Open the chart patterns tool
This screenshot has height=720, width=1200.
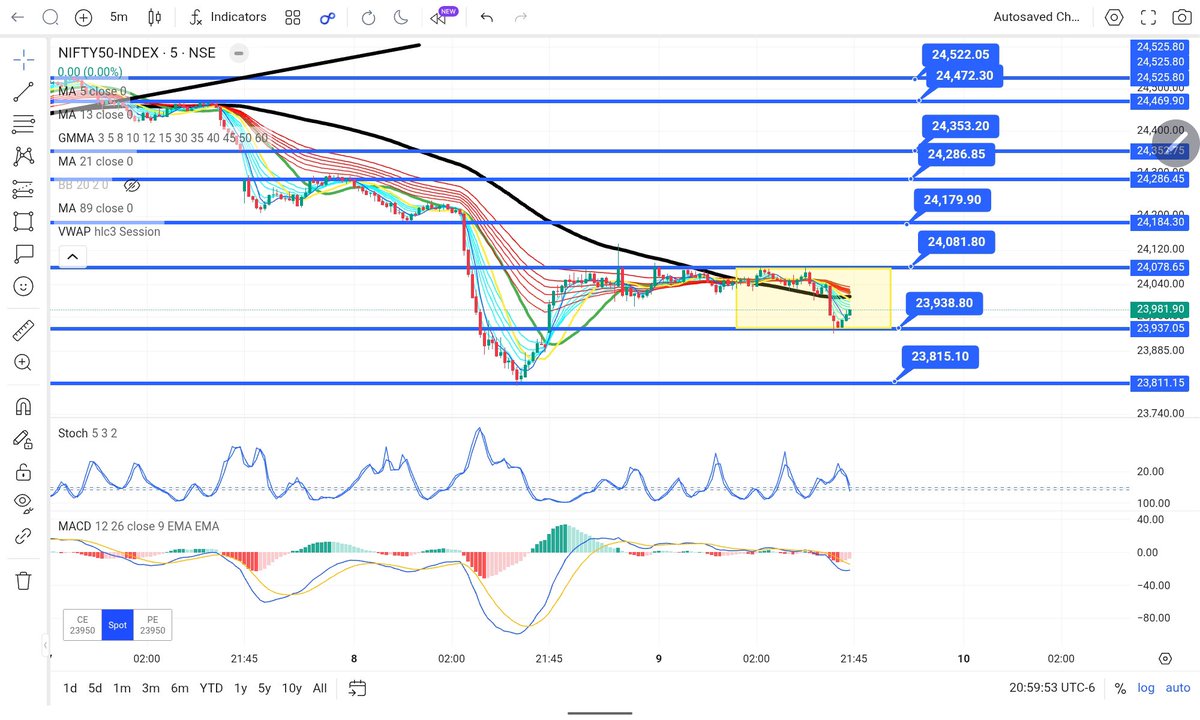23,156
